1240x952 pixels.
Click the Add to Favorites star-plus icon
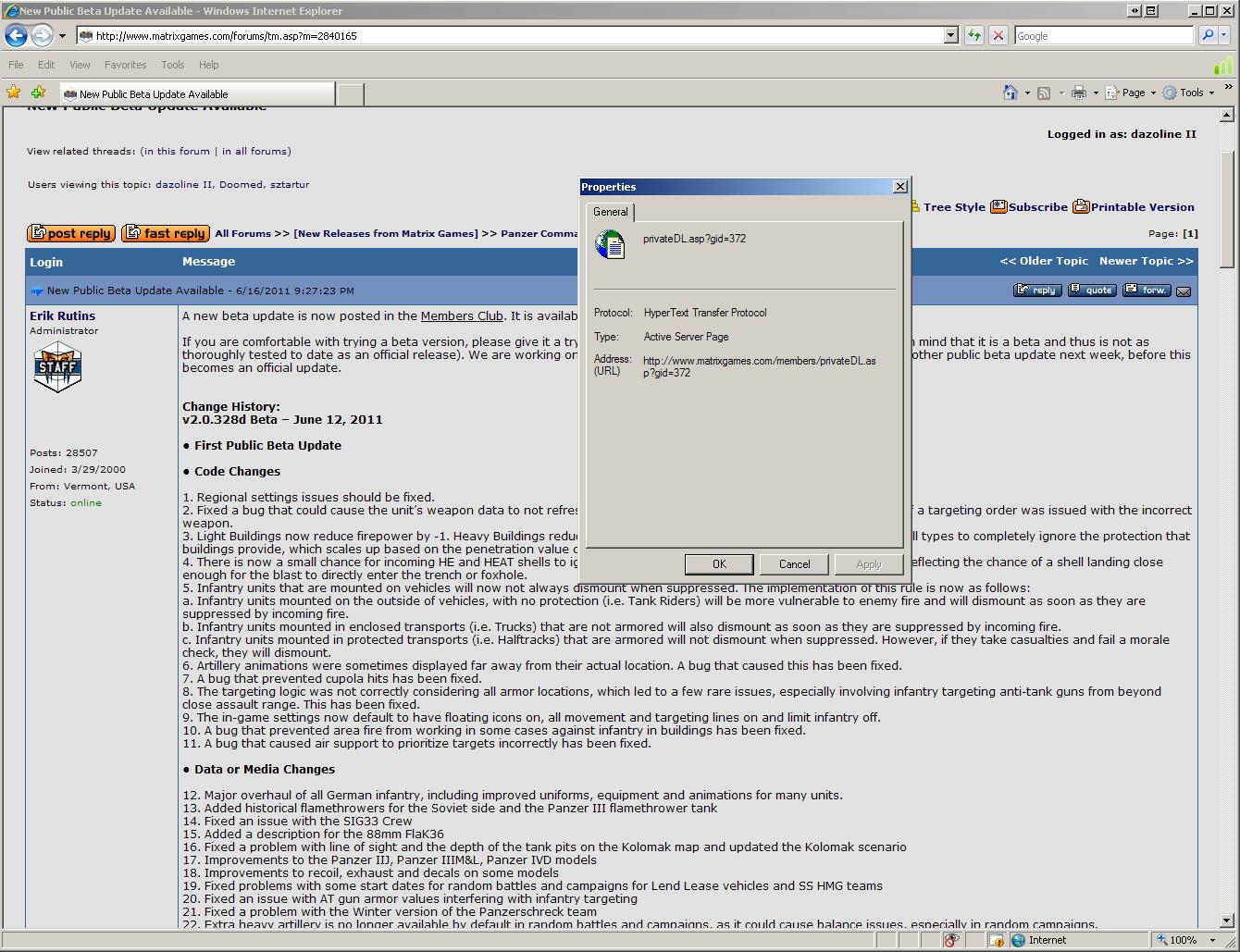click(38, 93)
